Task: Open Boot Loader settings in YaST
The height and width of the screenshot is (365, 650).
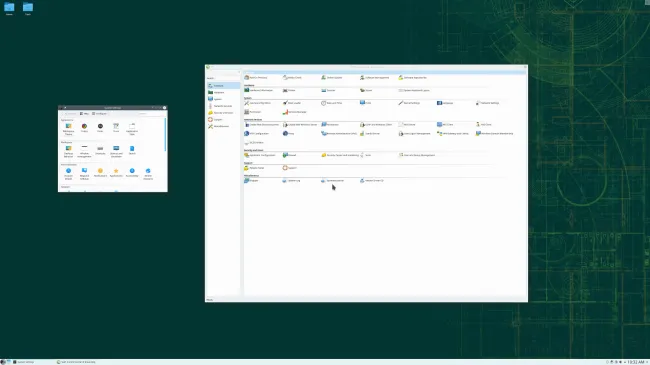Action: 292,103
